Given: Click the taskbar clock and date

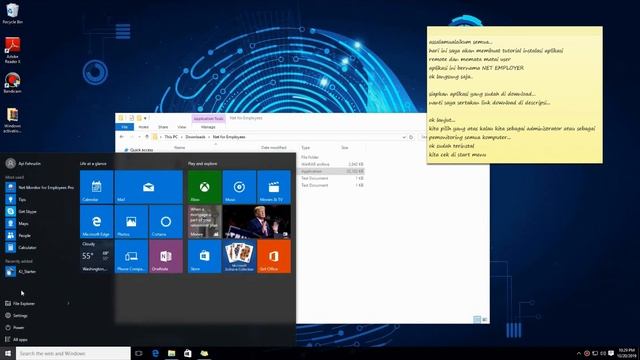Looking at the screenshot, I should tap(627, 353).
